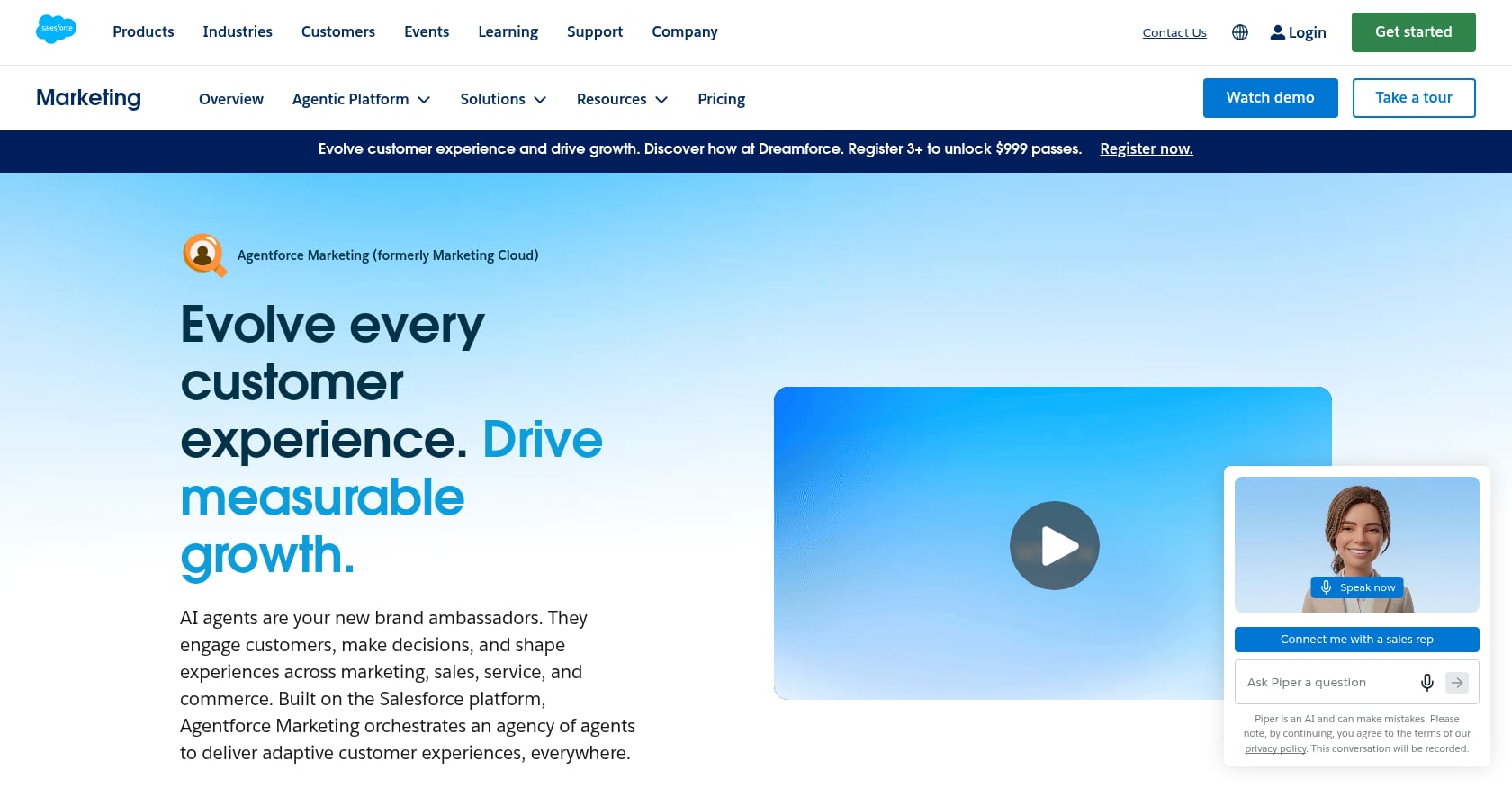Click the Take a tour button
This screenshot has height=788, width=1512.
[x=1414, y=98]
